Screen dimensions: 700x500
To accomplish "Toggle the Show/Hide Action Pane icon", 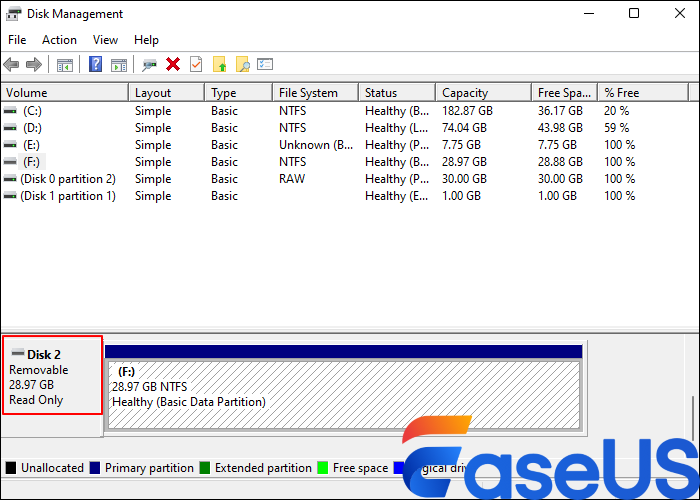I will coord(119,65).
